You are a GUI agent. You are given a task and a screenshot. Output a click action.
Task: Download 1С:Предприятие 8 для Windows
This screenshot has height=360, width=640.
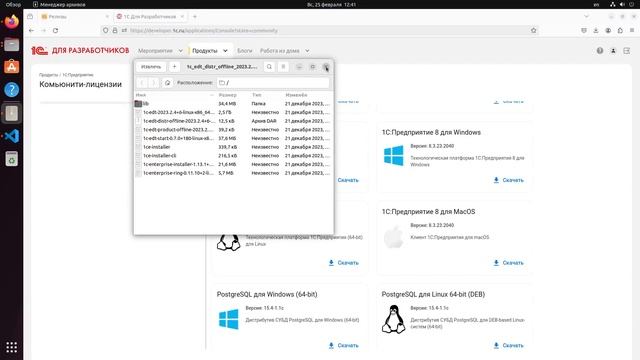[x=508, y=180]
